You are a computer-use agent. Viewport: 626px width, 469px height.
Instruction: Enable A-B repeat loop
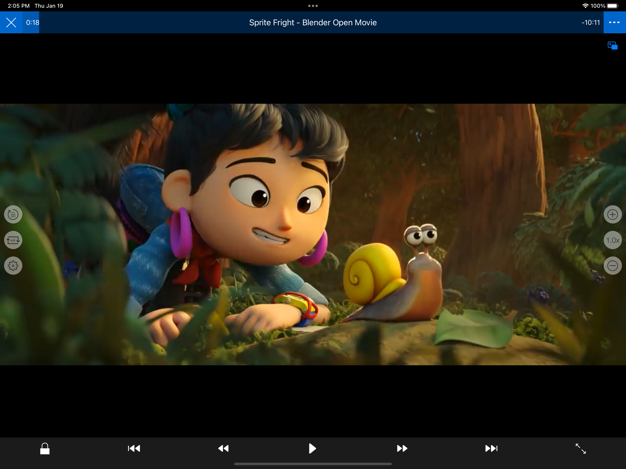13,240
